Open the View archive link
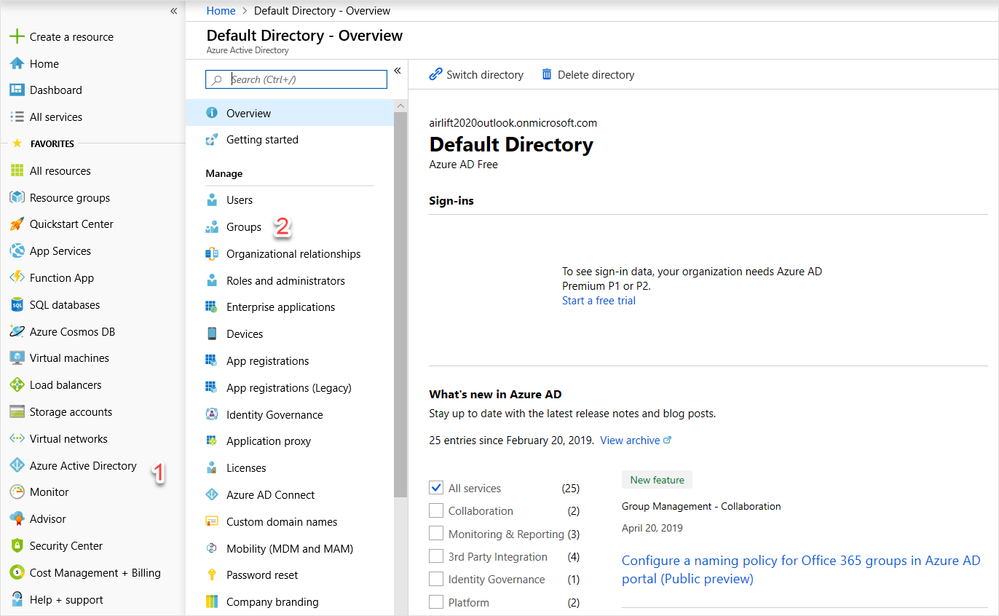This screenshot has width=999, height=616. pos(635,440)
